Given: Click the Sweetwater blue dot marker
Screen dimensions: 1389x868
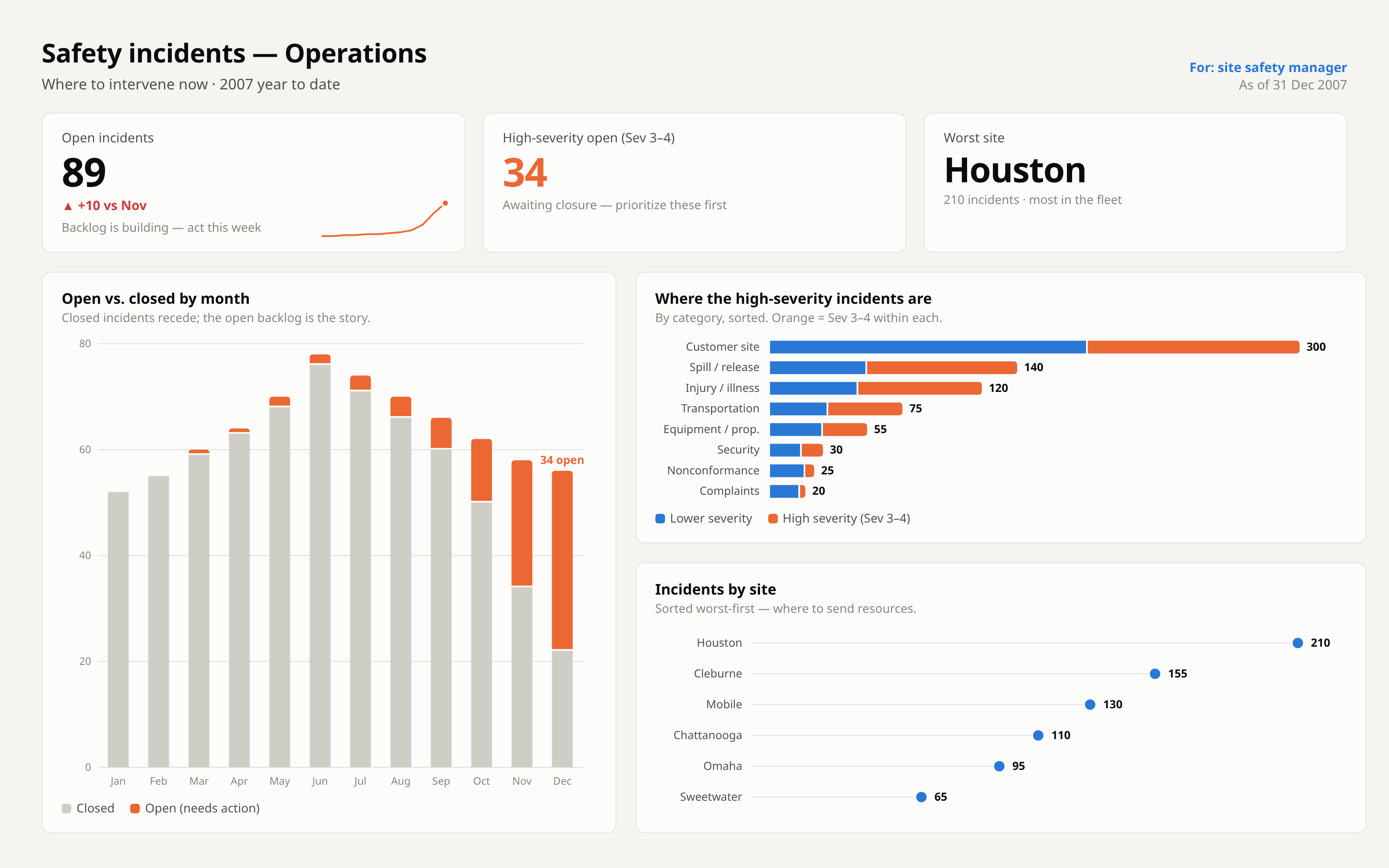Looking at the screenshot, I should (x=921, y=797).
